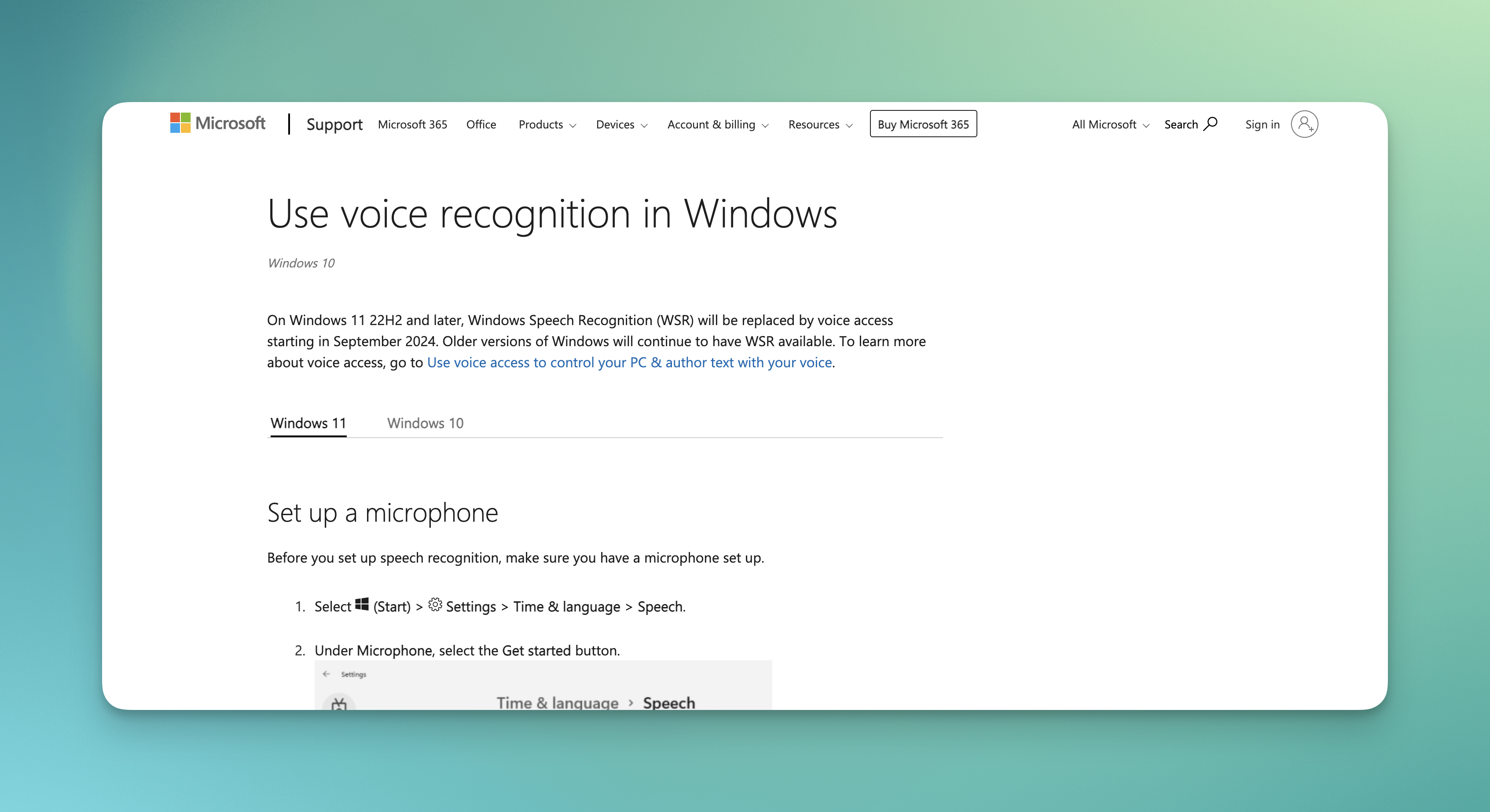
Task: Expand the All Microsoft dropdown
Action: point(1111,124)
